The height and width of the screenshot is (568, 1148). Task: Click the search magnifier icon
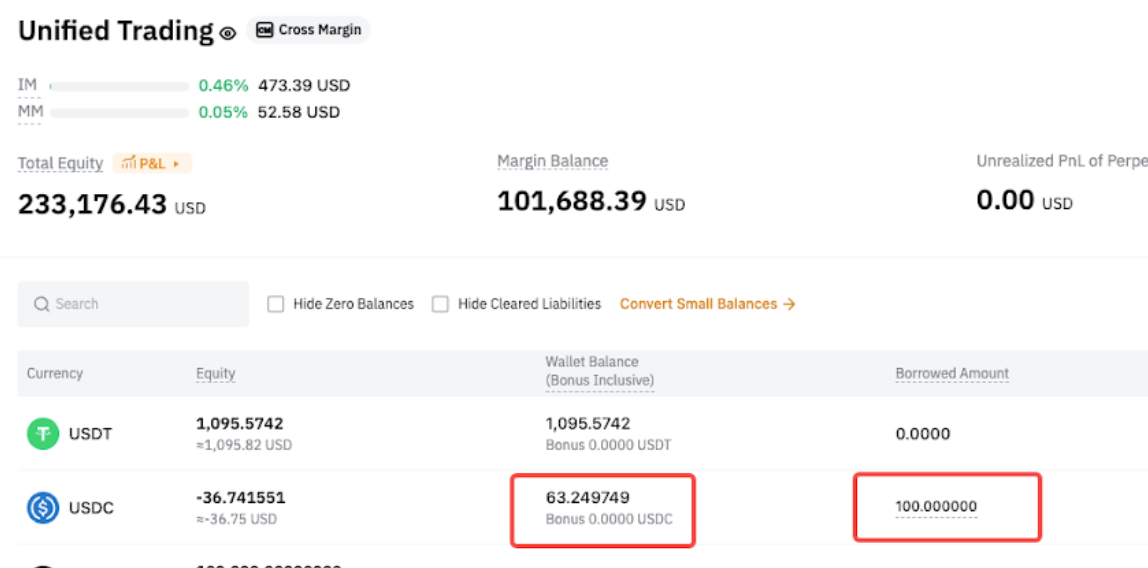point(42,304)
